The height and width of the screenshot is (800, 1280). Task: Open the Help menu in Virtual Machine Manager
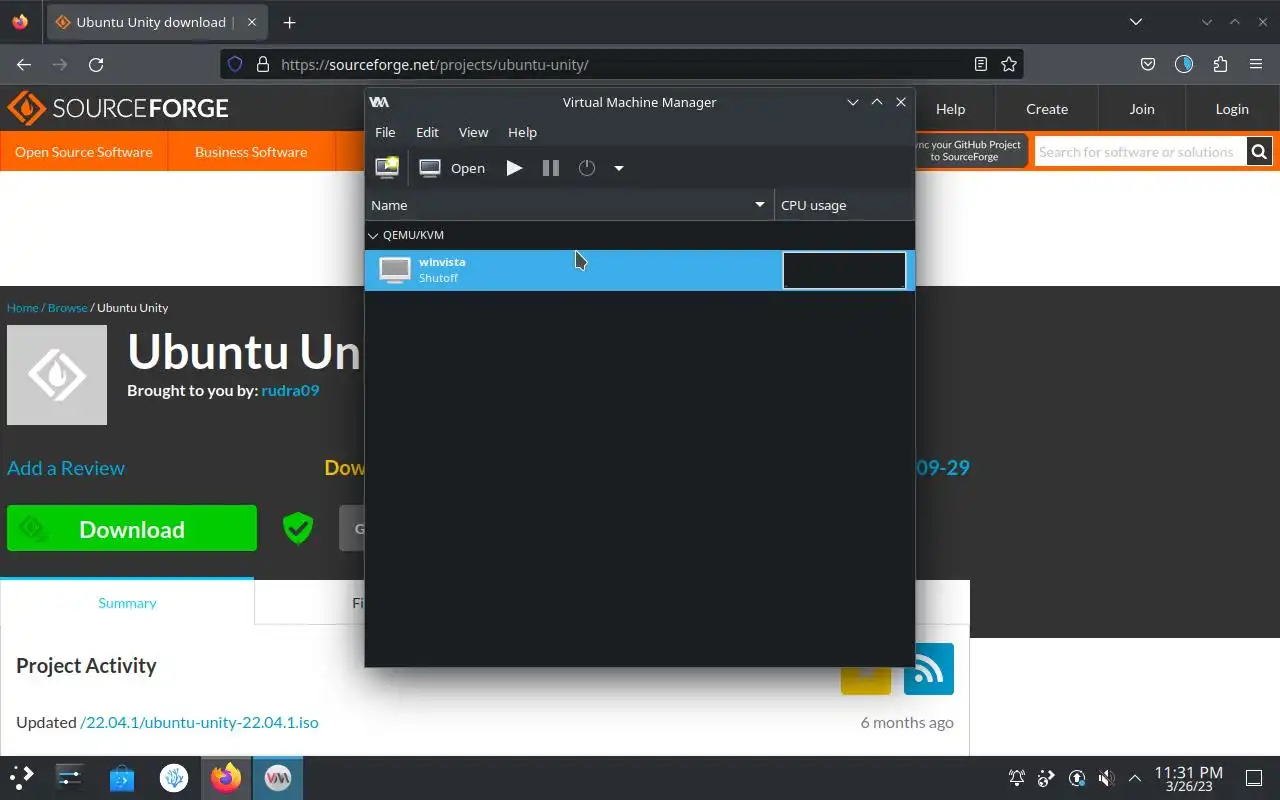[522, 132]
